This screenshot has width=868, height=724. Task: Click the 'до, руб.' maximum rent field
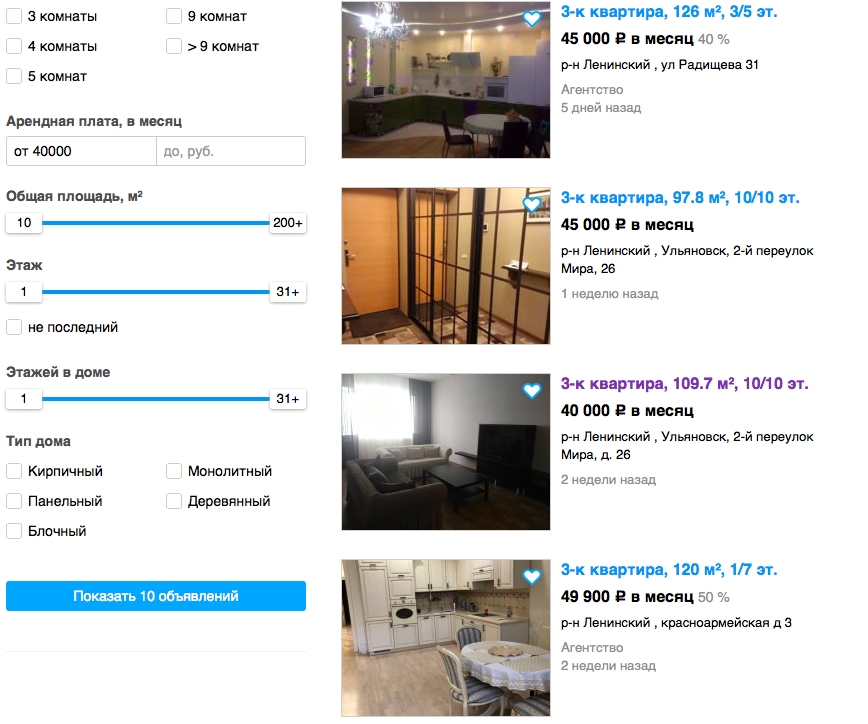pos(231,151)
